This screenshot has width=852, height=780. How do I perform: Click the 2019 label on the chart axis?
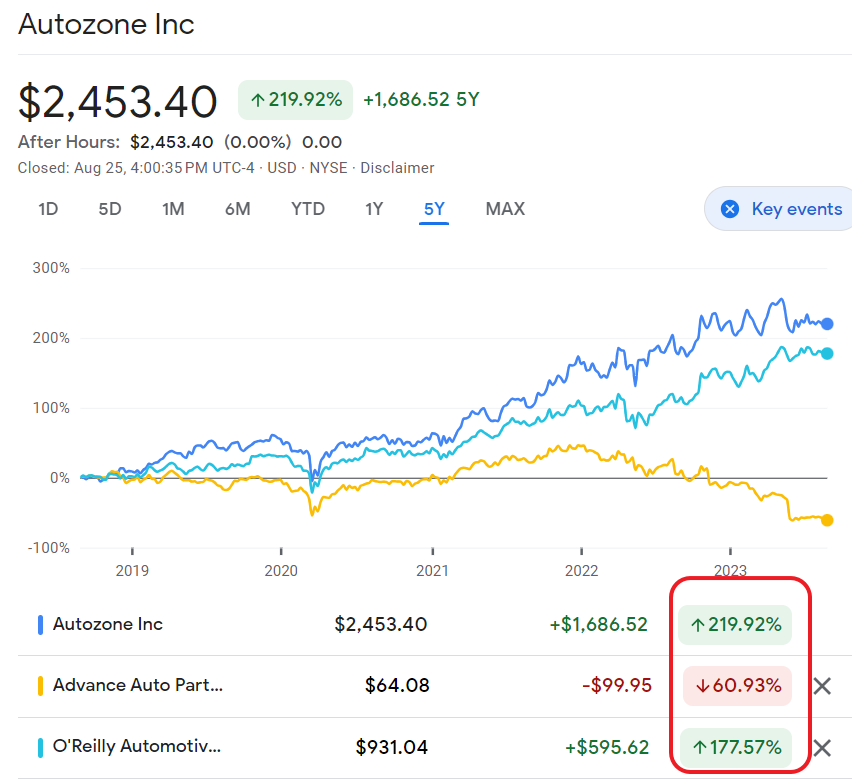[x=132, y=571]
